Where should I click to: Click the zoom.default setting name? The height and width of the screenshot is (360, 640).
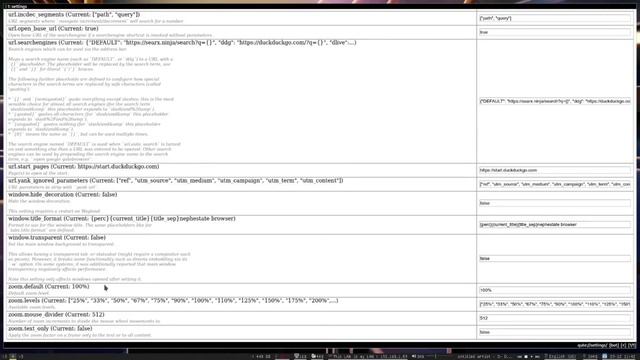pyautogui.click(x=25, y=287)
